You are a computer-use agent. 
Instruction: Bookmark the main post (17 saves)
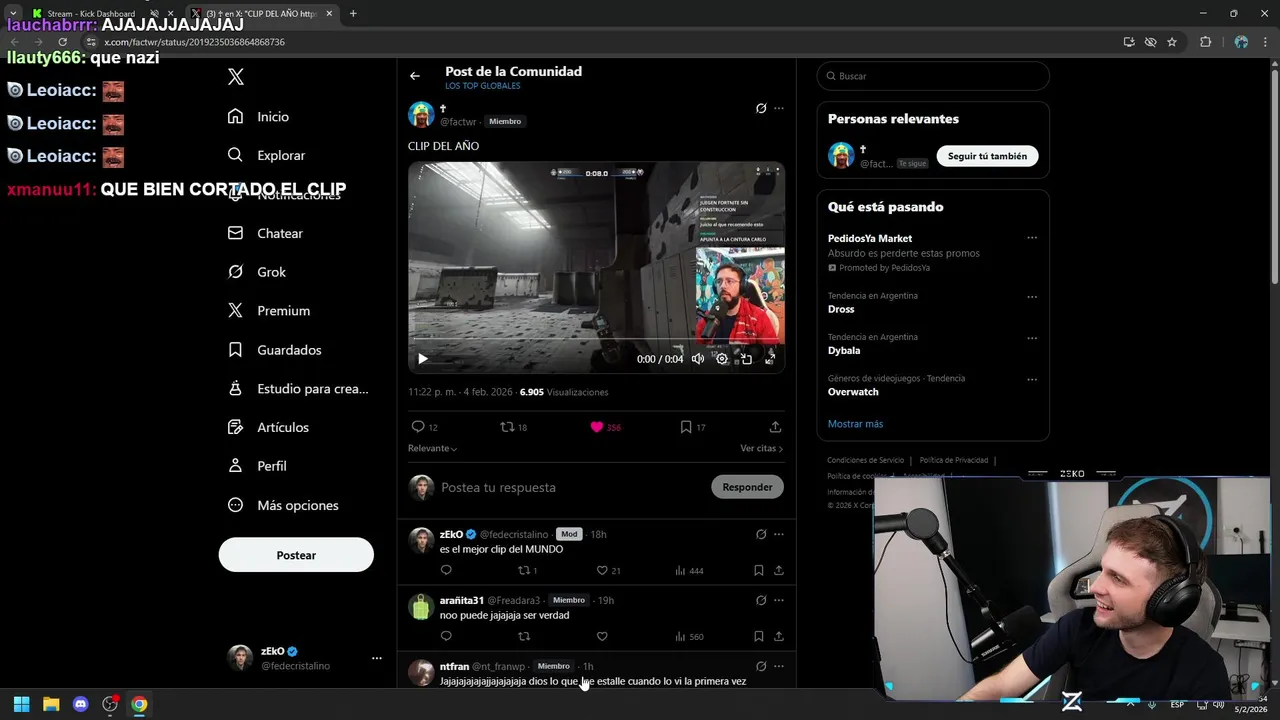[693, 427]
